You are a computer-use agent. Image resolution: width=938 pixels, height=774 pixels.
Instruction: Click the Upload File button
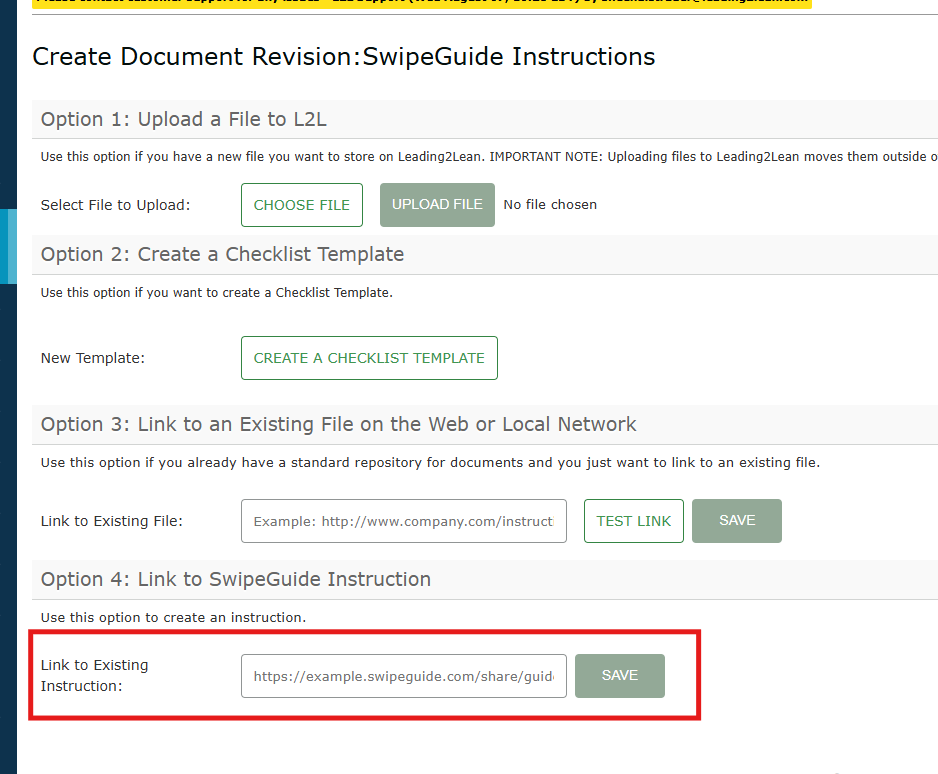point(437,205)
